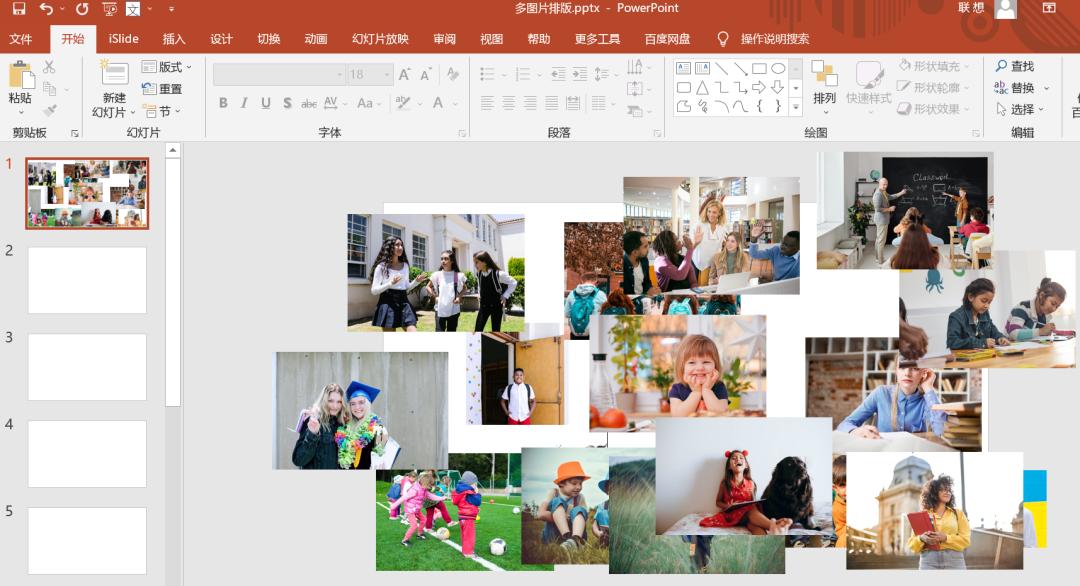Click the bullets list icon
This screenshot has width=1080, height=586.
click(x=487, y=74)
